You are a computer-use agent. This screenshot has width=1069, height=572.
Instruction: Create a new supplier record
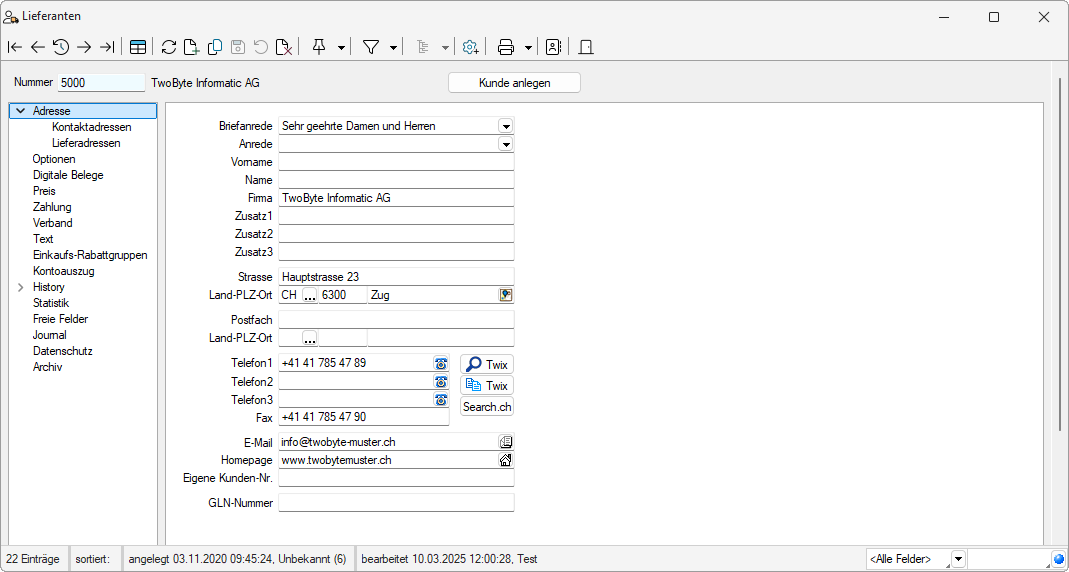pos(192,47)
